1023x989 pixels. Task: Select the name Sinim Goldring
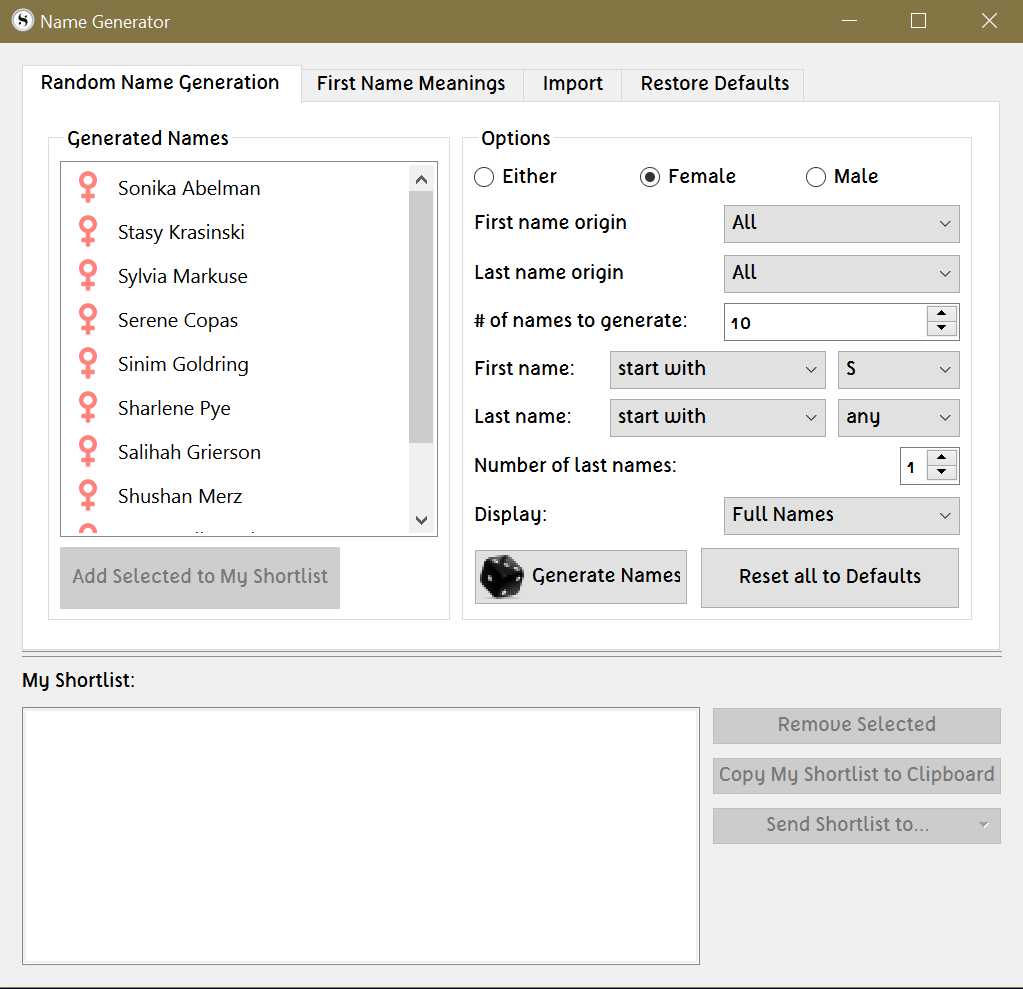coord(183,365)
